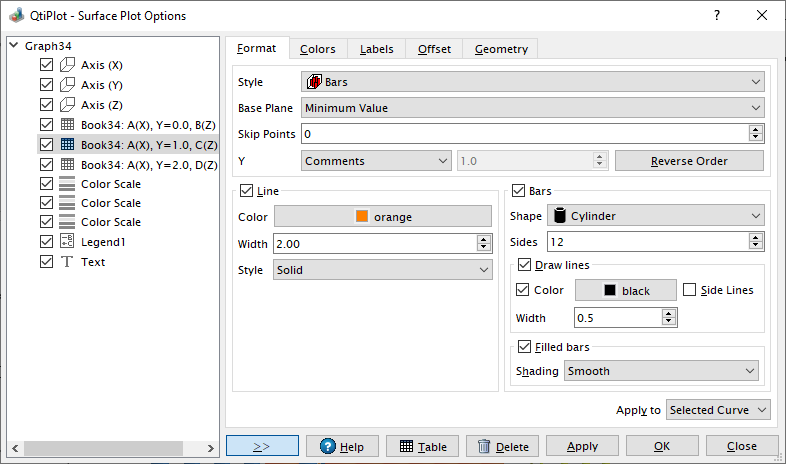Image resolution: width=786 pixels, height=464 pixels.
Task: Click the Axis (X) cube icon
Action: coord(67,65)
